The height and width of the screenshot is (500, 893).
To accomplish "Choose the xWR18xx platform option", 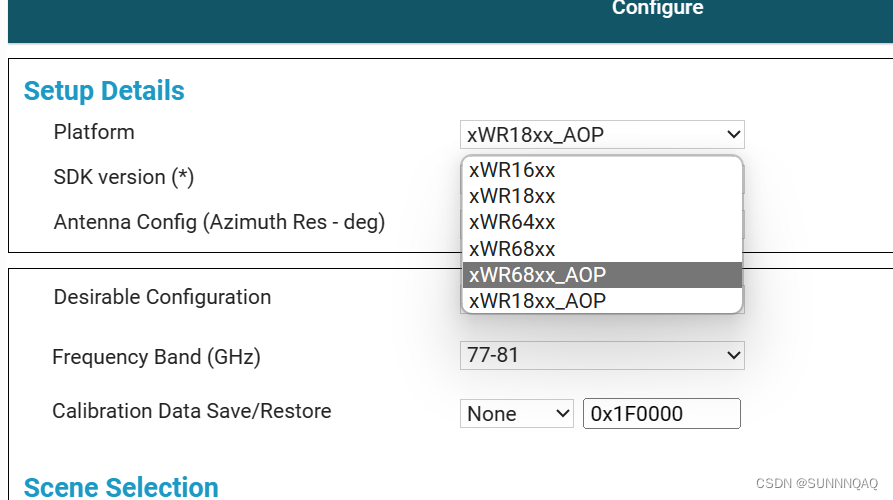I will point(602,196).
